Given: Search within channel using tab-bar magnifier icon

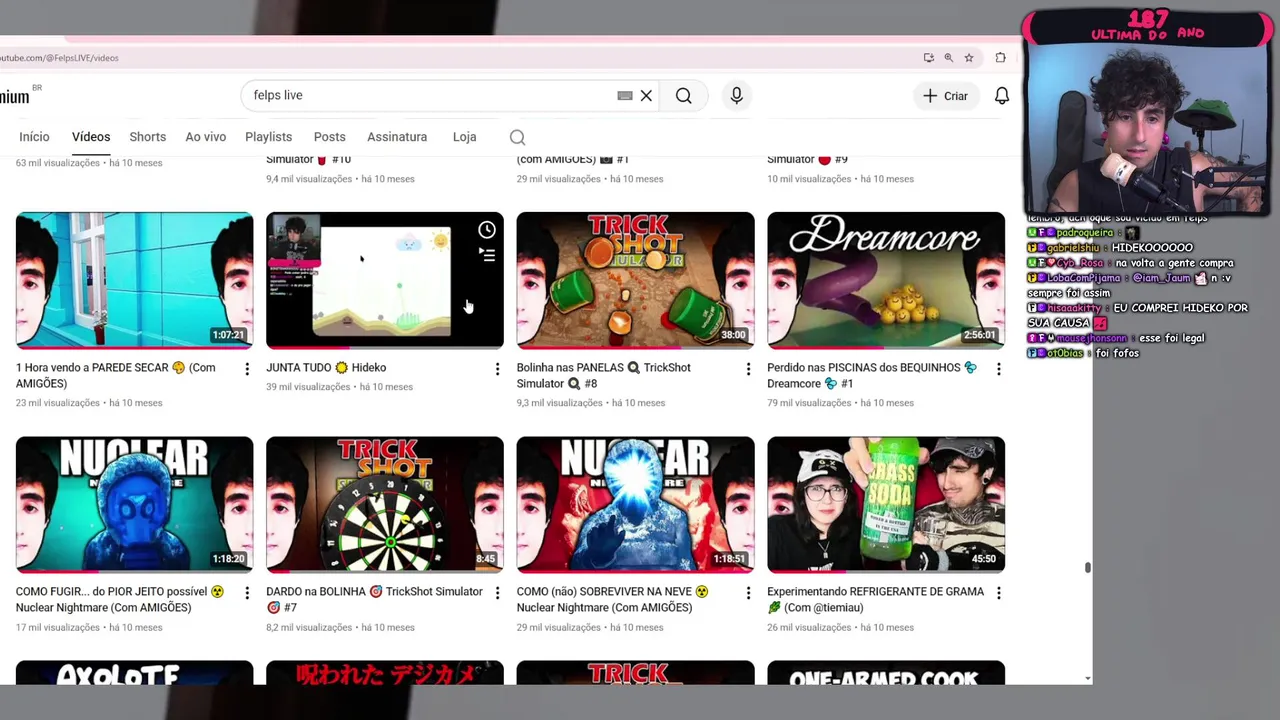Looking at the screenshot, I should (x=517, y=137).
